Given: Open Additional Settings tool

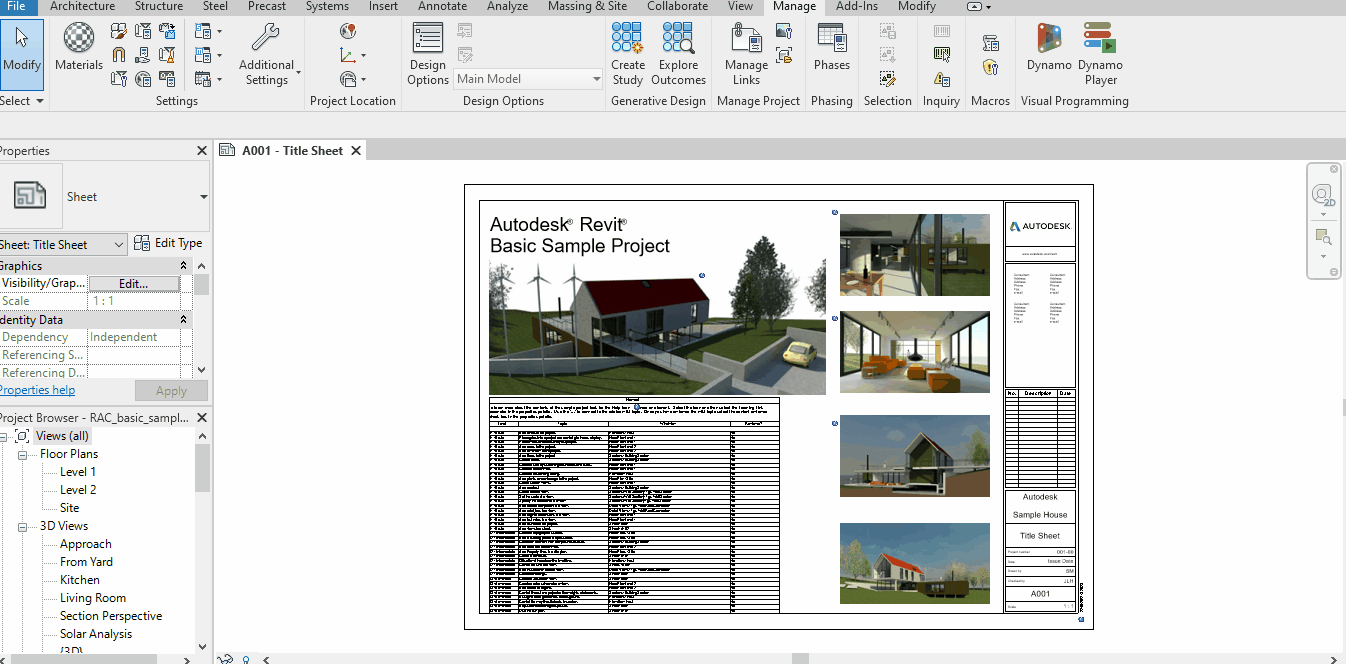Looking at the screenshot, I should tap(266, 54).
